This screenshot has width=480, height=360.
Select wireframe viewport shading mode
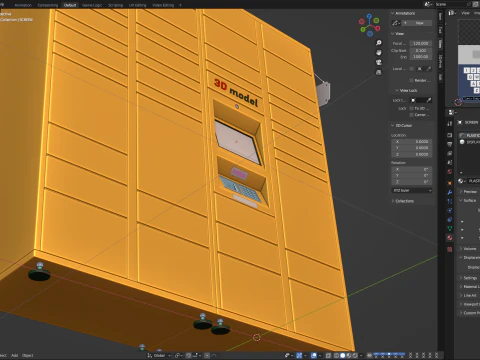pos(337,355)
